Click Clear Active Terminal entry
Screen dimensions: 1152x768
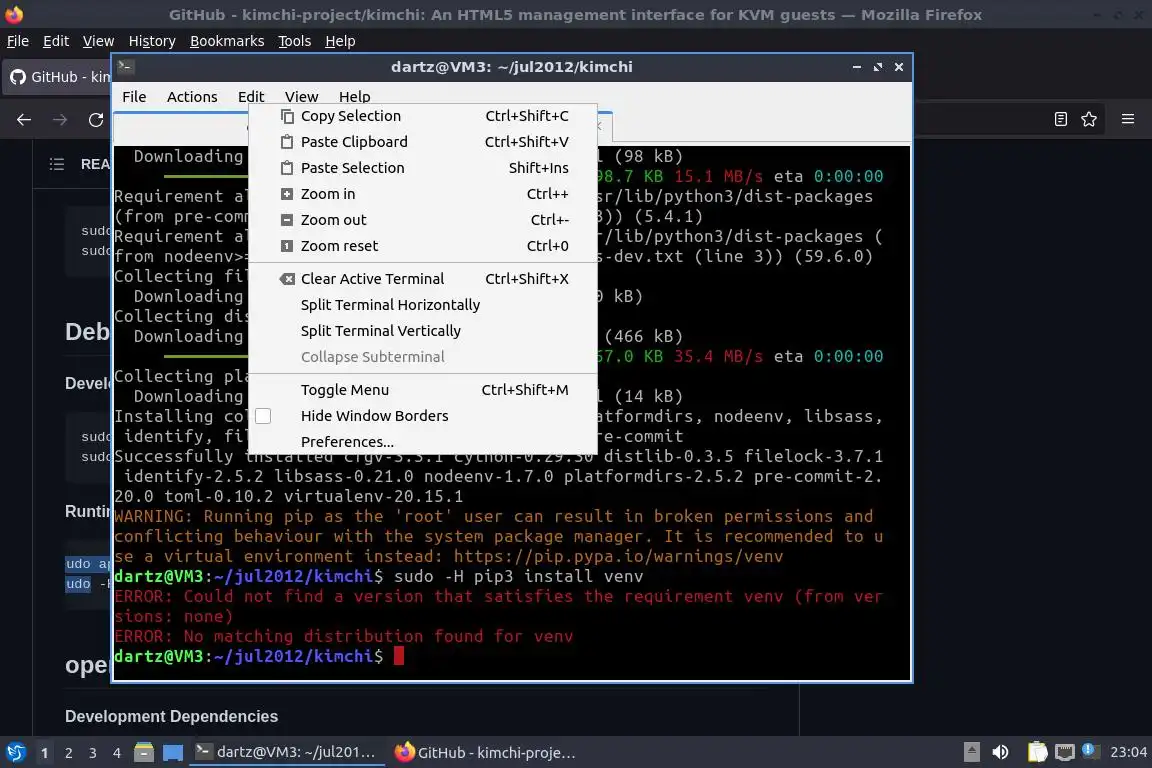[x=424, y=279]
